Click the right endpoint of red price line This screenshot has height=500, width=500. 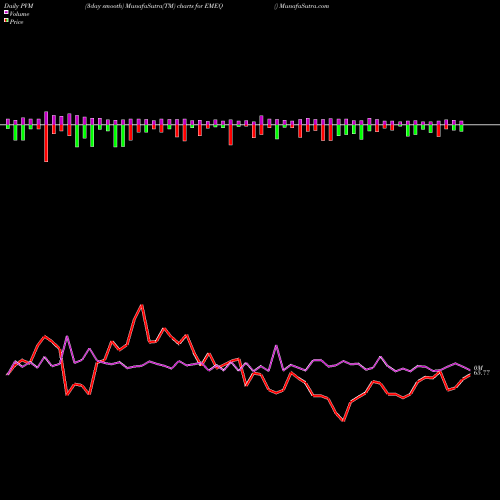[x=470, y=375]
